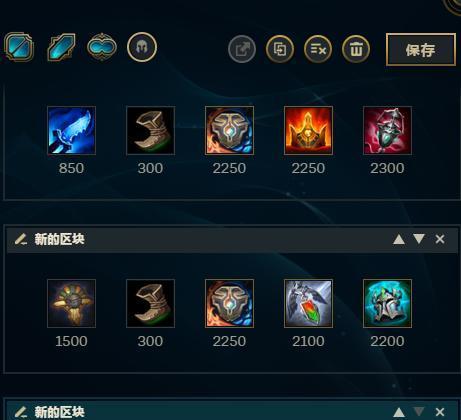The image size is (461, 420).
Task: Select the first blue square map icon
Action: pos(19,47)
